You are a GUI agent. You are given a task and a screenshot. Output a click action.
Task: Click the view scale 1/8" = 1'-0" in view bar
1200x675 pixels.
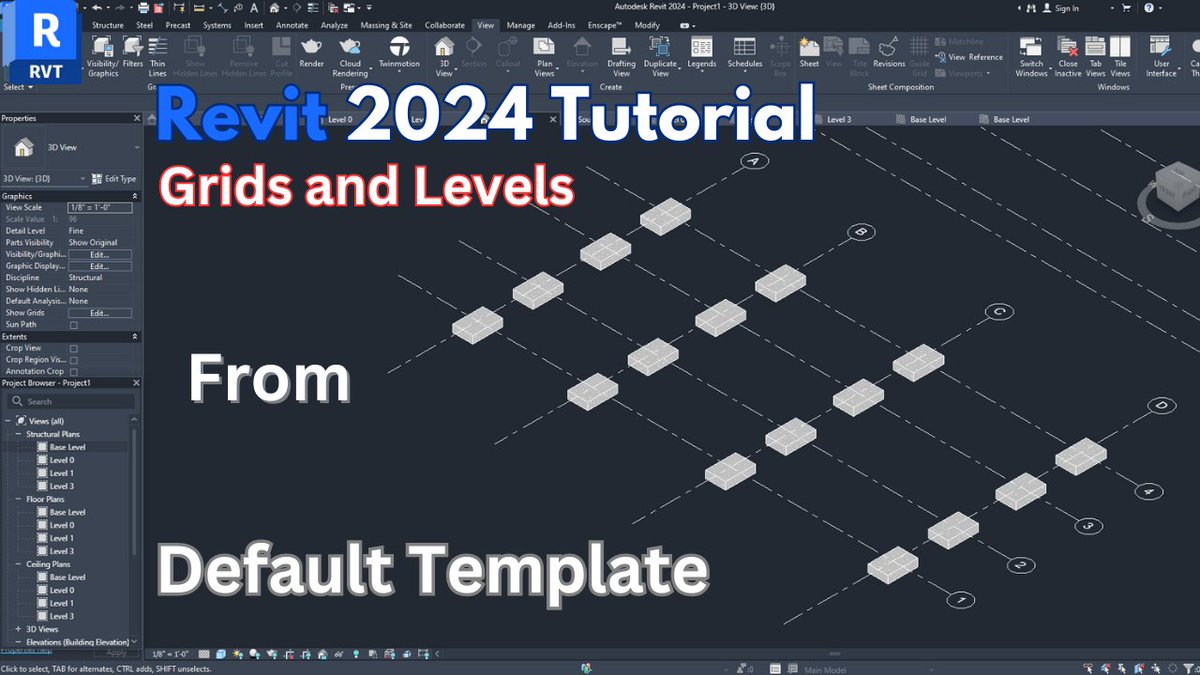172,654
